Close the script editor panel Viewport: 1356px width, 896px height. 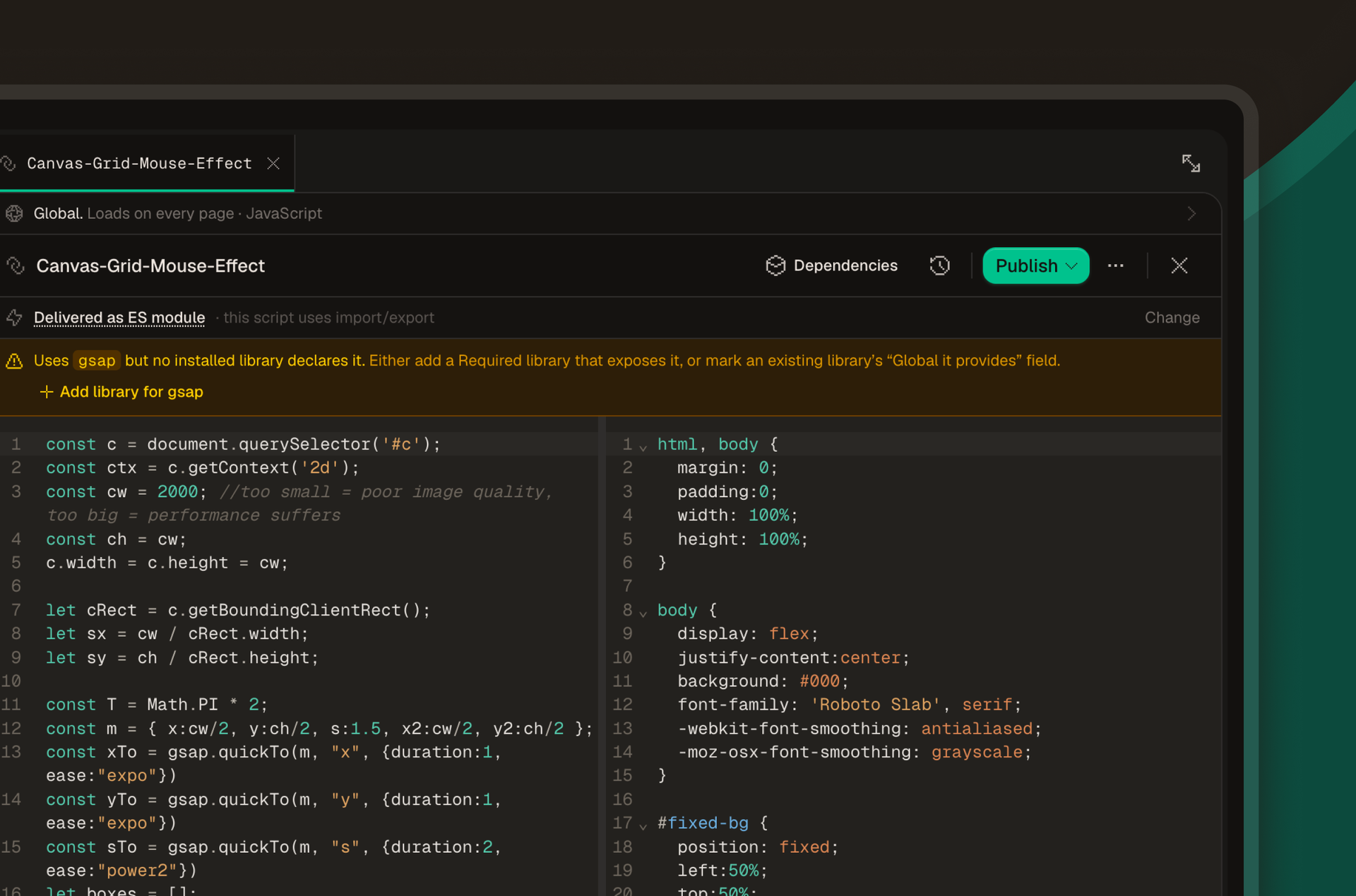click(x=1179, y=265)
